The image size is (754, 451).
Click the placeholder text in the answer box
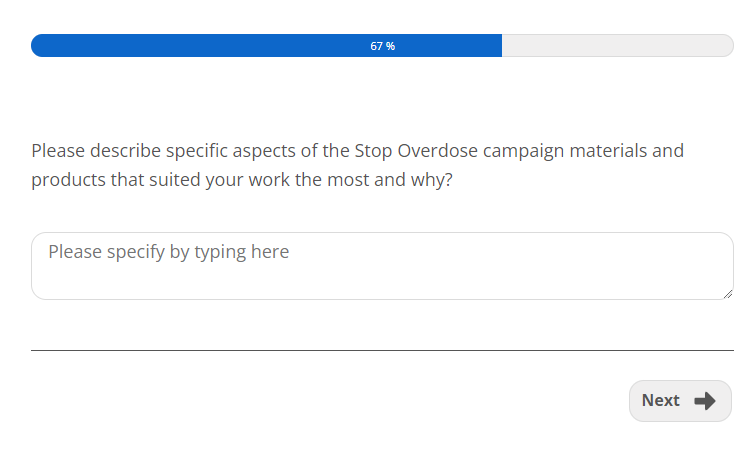point(168,252)
